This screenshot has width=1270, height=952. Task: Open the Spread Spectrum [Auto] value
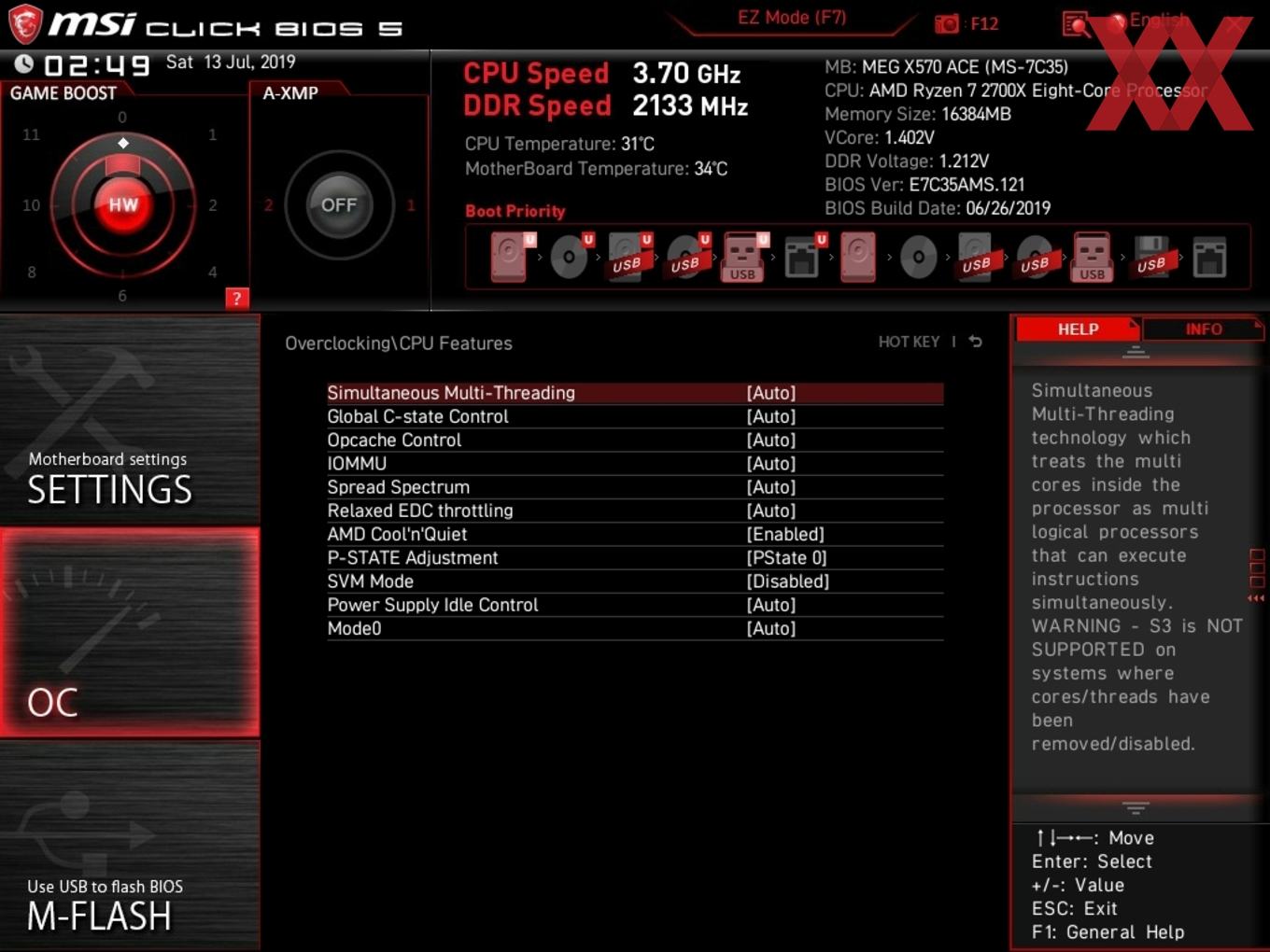click(771, 487)
